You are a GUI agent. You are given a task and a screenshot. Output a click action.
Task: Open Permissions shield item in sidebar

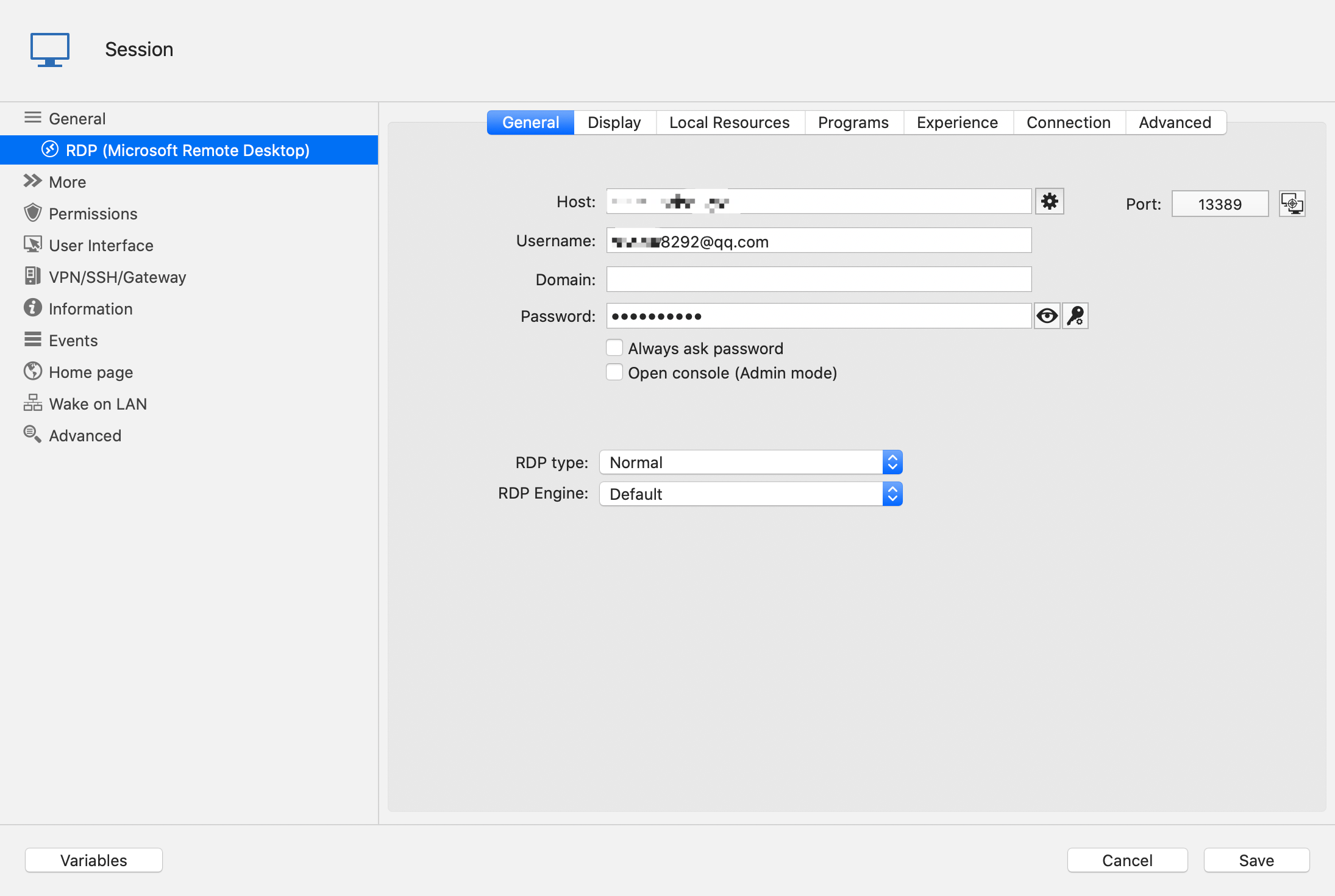pyautogui.click(x=93, y=214)
